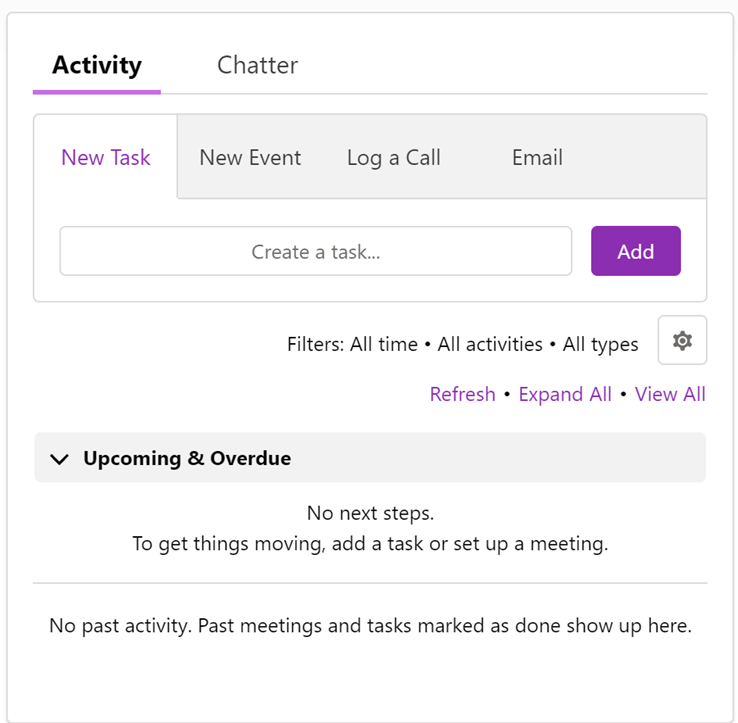Click the add a task or meeting hint

(x=370, y=544)
